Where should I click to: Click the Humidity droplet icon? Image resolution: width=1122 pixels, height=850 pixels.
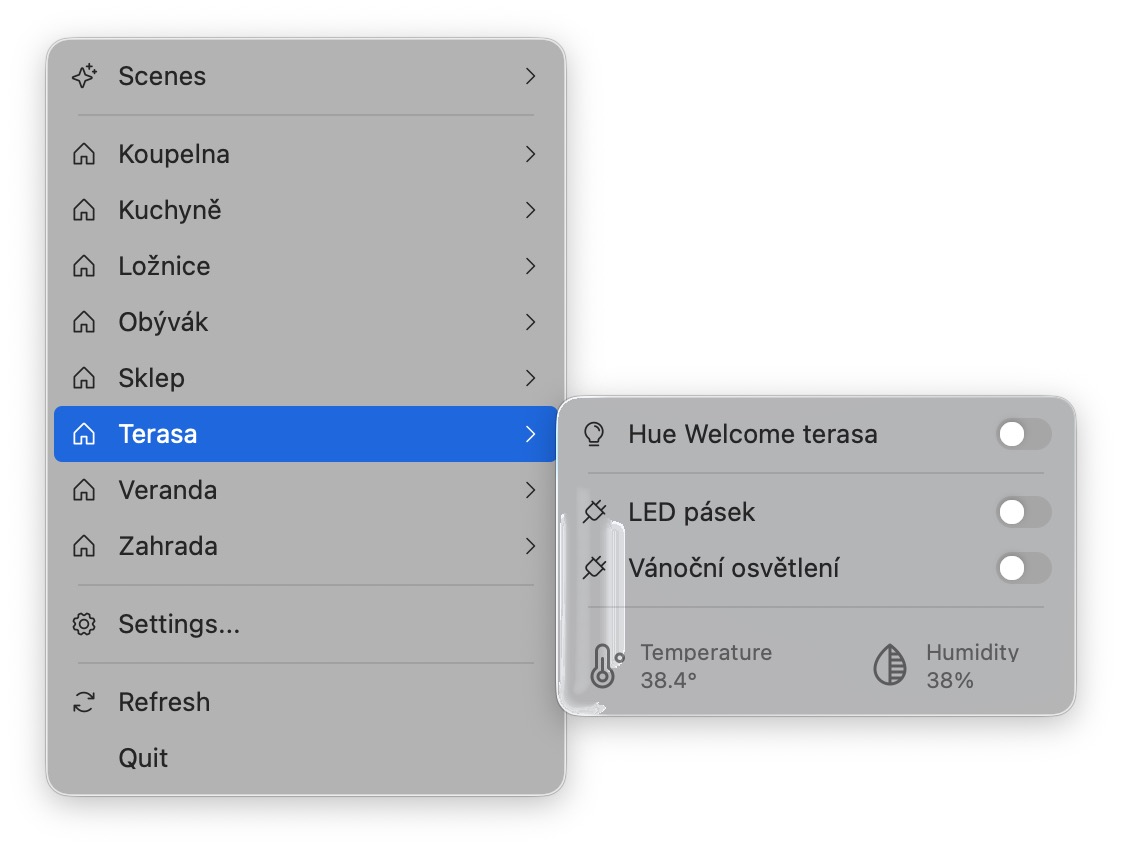click(x=890, y=666)
